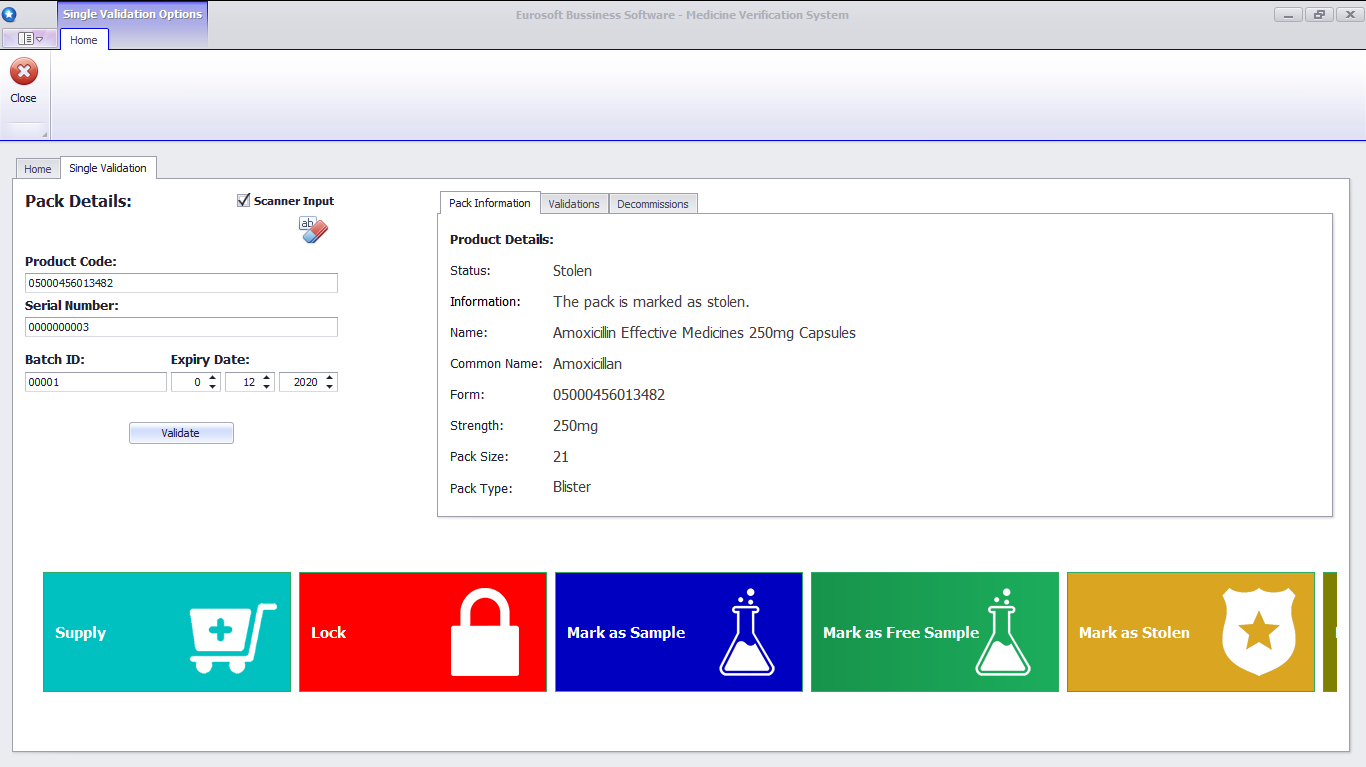Select the Mark as Stolen shield icon

click(x=1258, y=632)
